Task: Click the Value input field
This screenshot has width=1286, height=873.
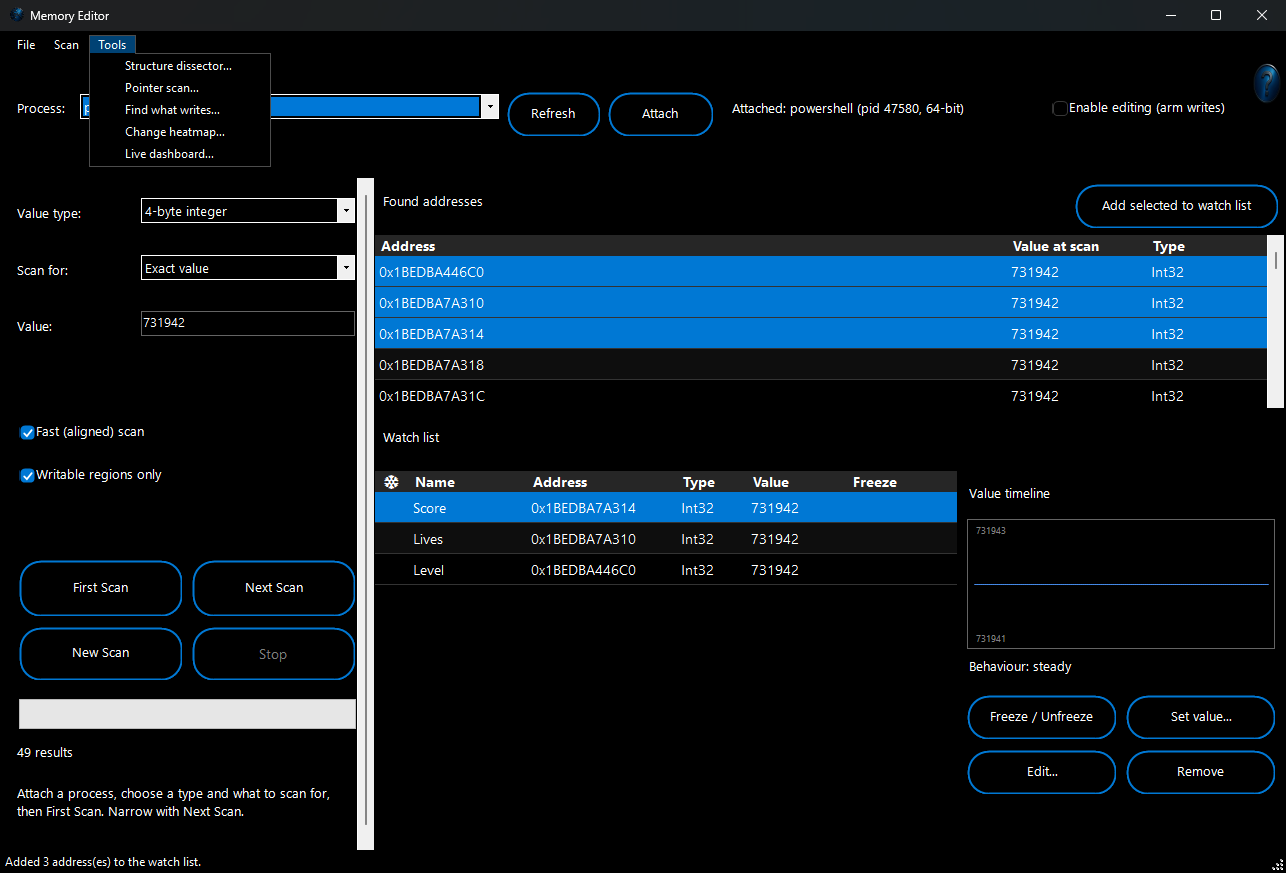Action: click(x=248, y=323)
